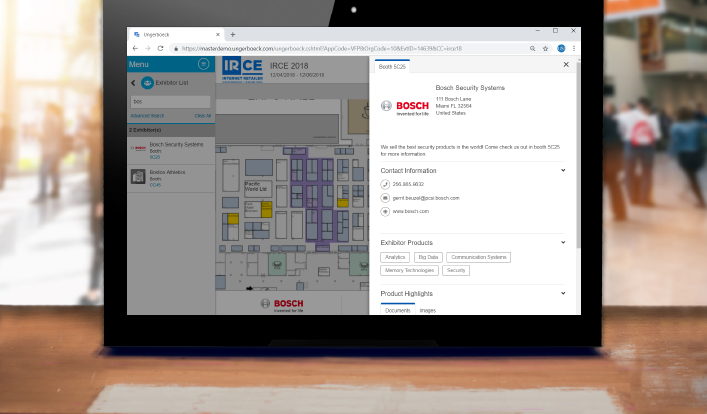Click the website globe icon
The width and height of the screenshot is (707, 414).
[385, 212]
